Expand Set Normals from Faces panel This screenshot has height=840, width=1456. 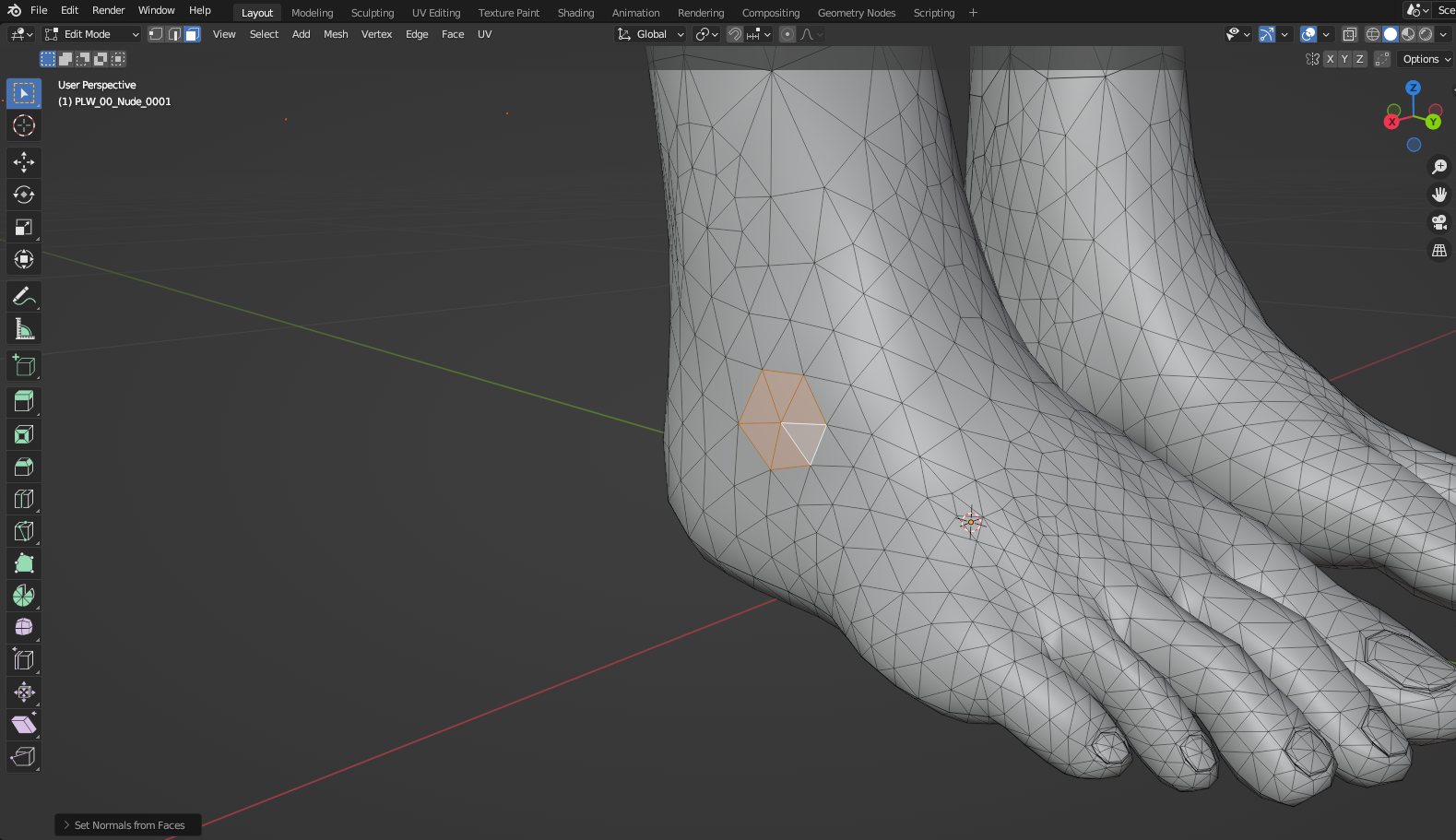click(x=128, y=825)
